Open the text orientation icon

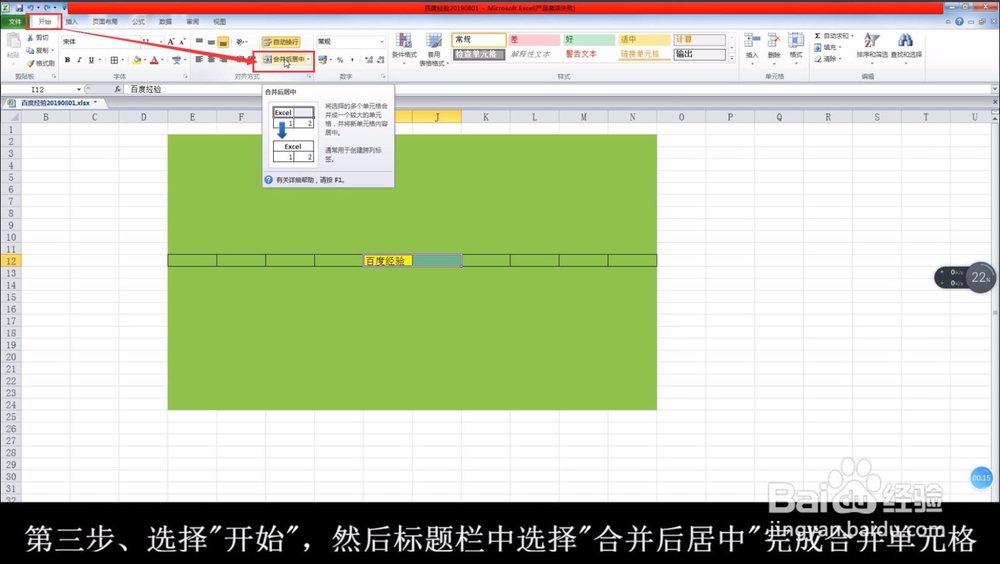(x=240, y=42)
